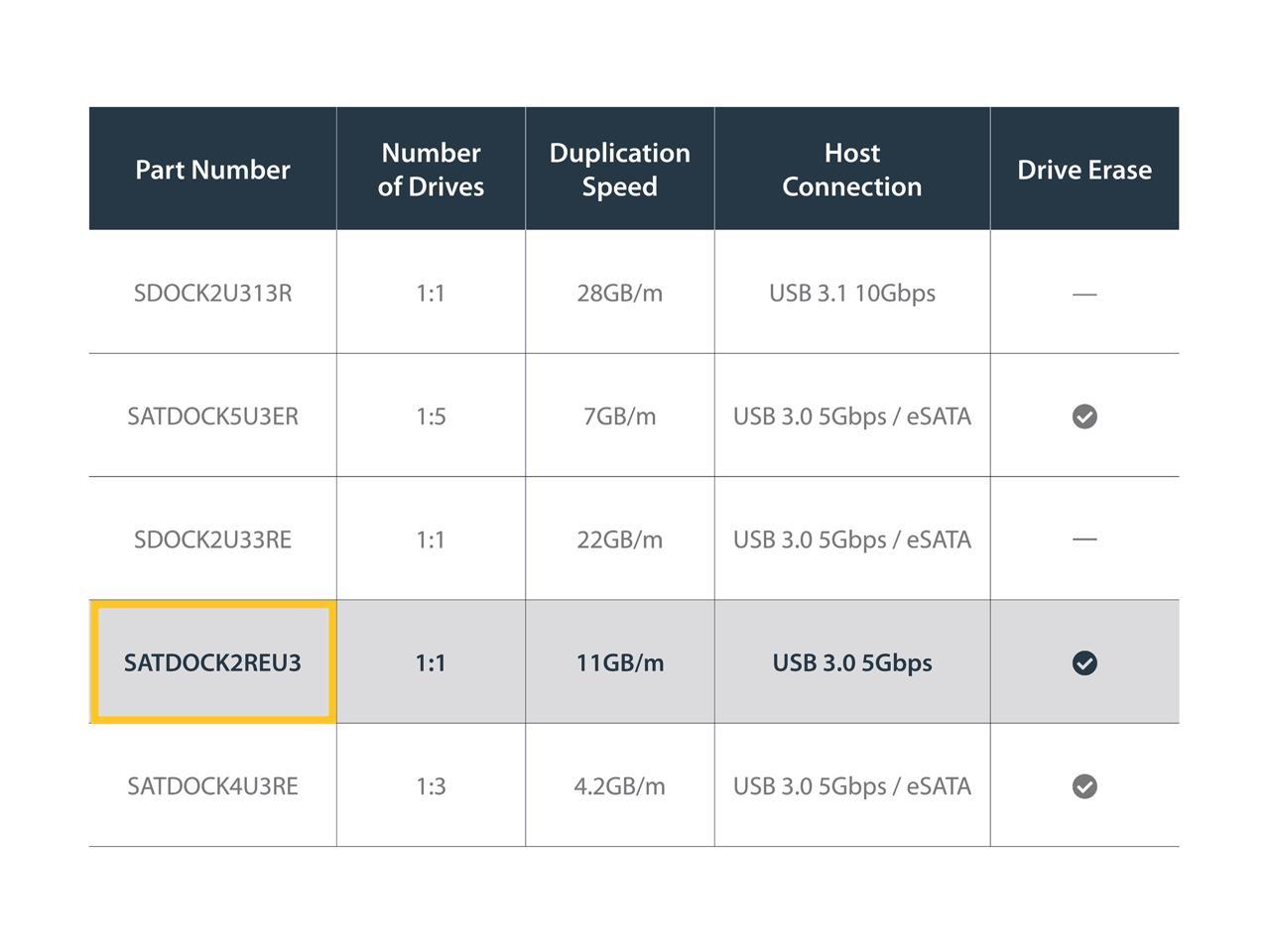Select the Drive Erase column header
The width and height of the screenshot is (1270, 952).
click(1084, 170)
